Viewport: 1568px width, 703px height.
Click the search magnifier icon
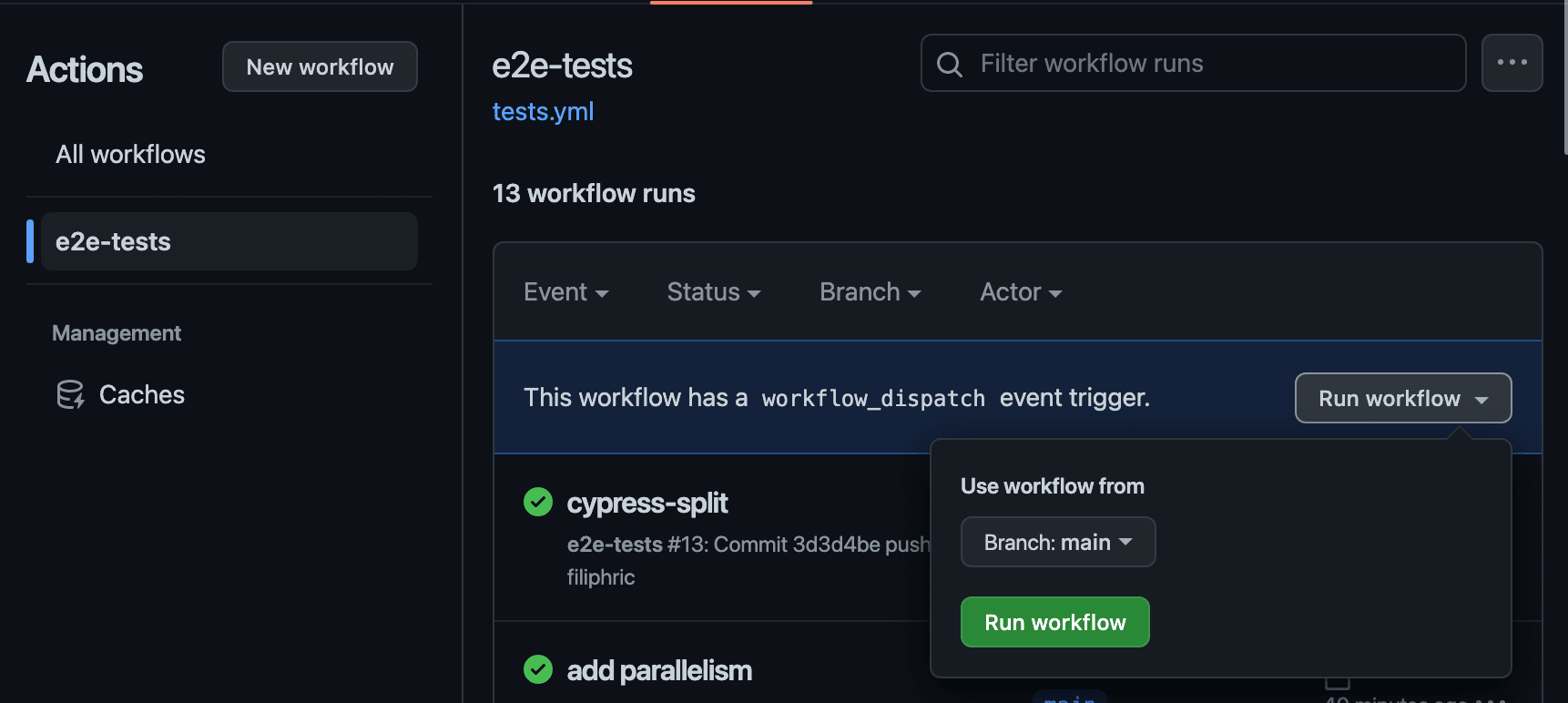point(949,64)
